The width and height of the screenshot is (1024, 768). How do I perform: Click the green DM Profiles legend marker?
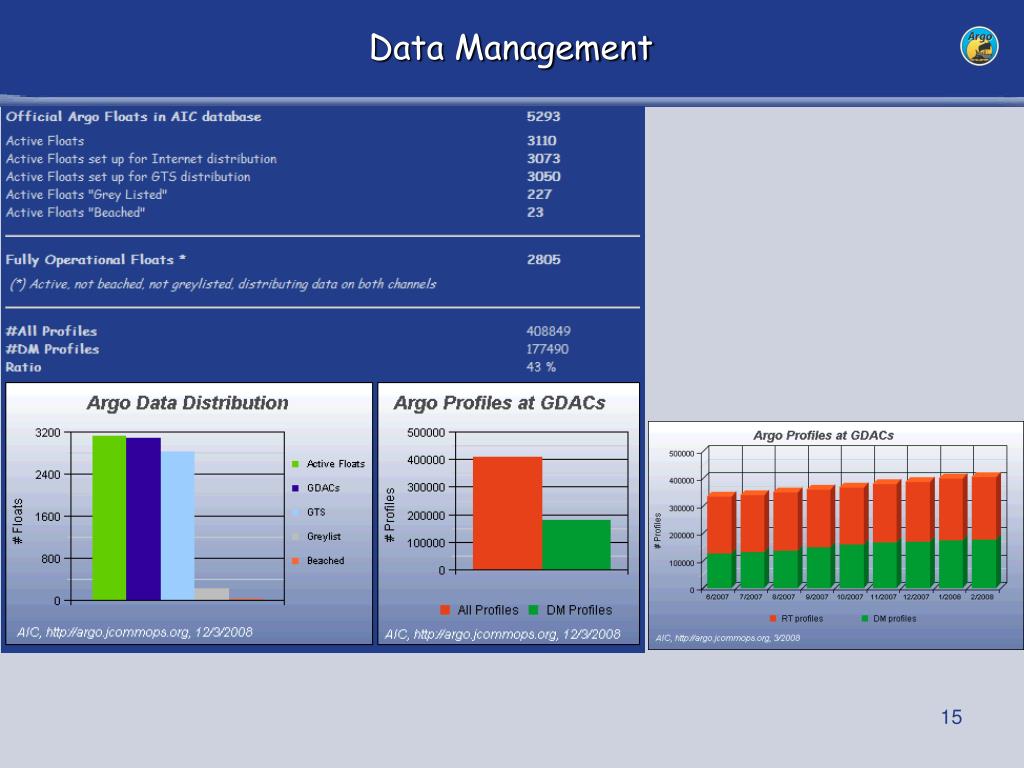pyautogui.click(x=534, y=610)
